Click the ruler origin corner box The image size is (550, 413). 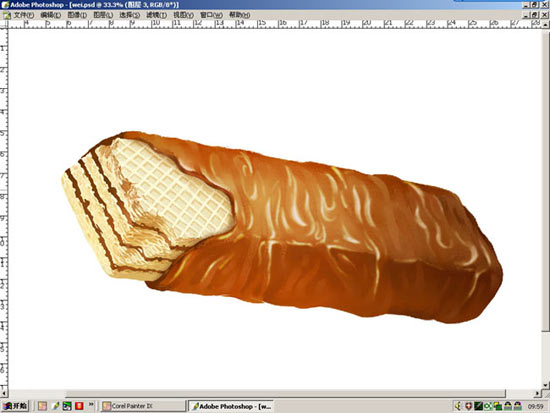pyautogui.click(x=4, y=24)
